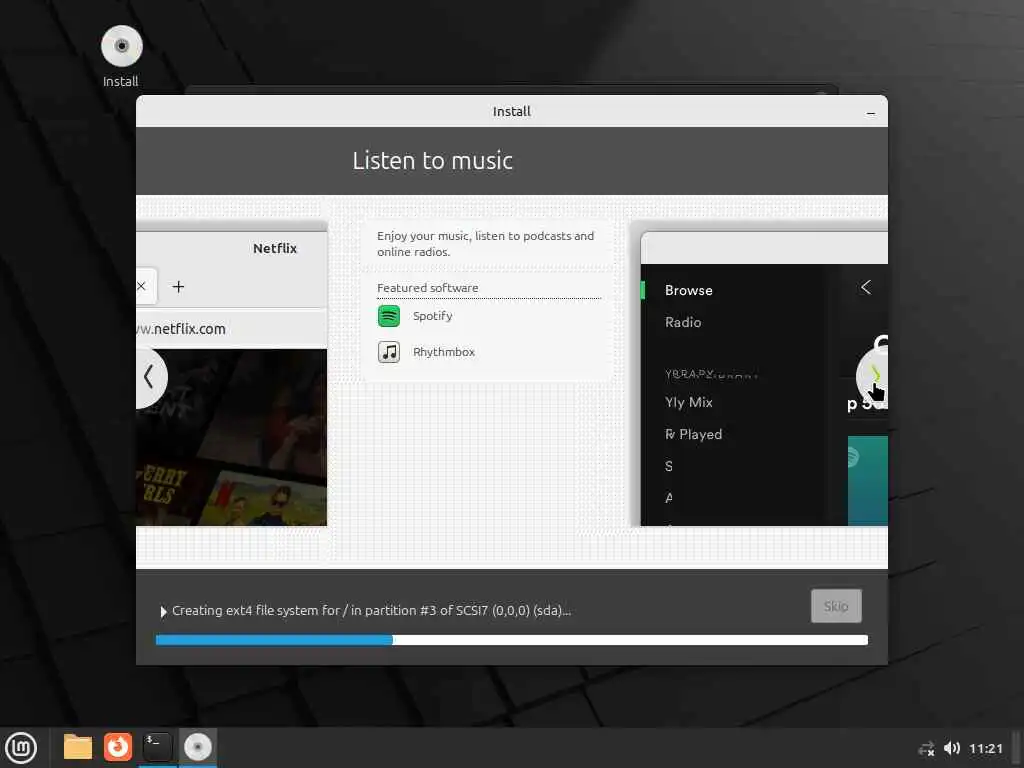Click the Rhythmbox music note icon
The image size is (1024, 768).
389,352
